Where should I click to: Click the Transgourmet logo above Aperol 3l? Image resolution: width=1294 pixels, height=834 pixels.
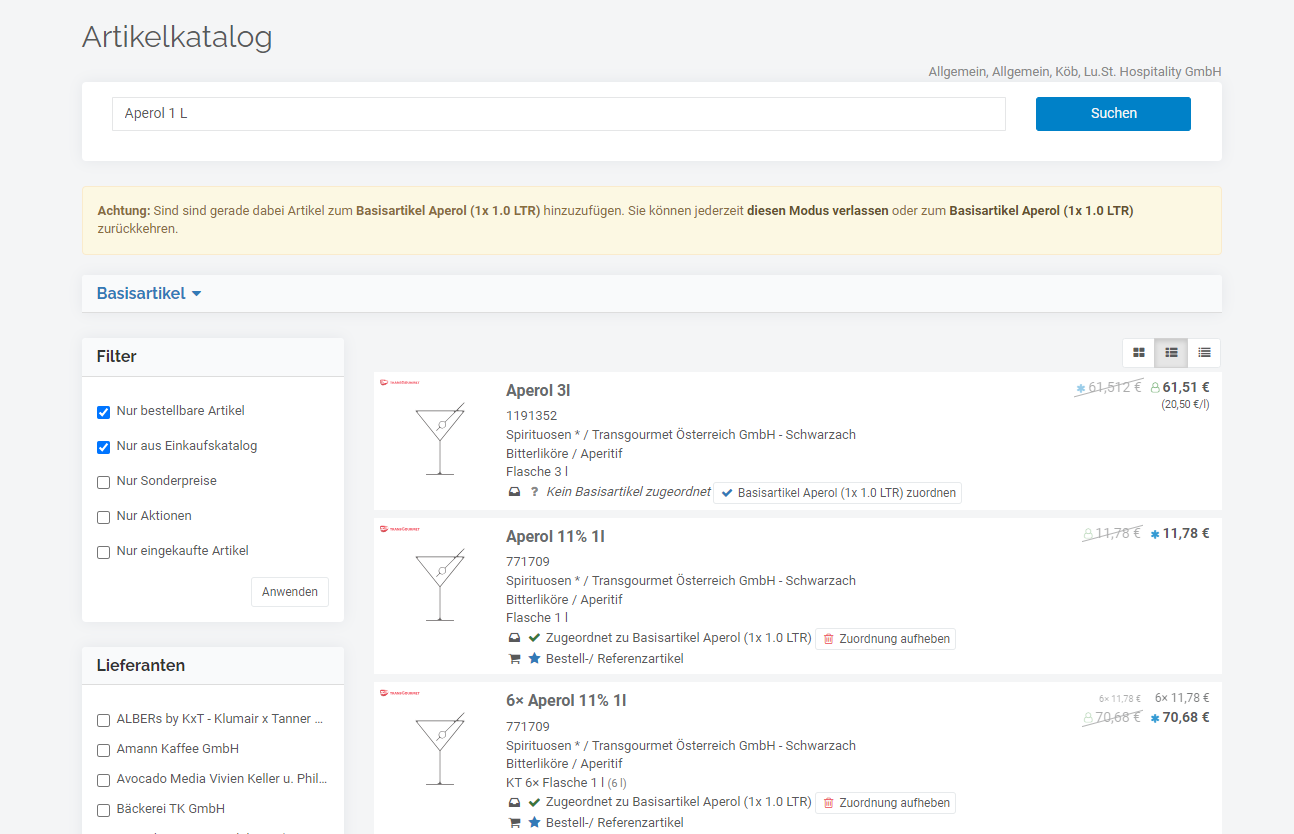[x=400, y=382]
